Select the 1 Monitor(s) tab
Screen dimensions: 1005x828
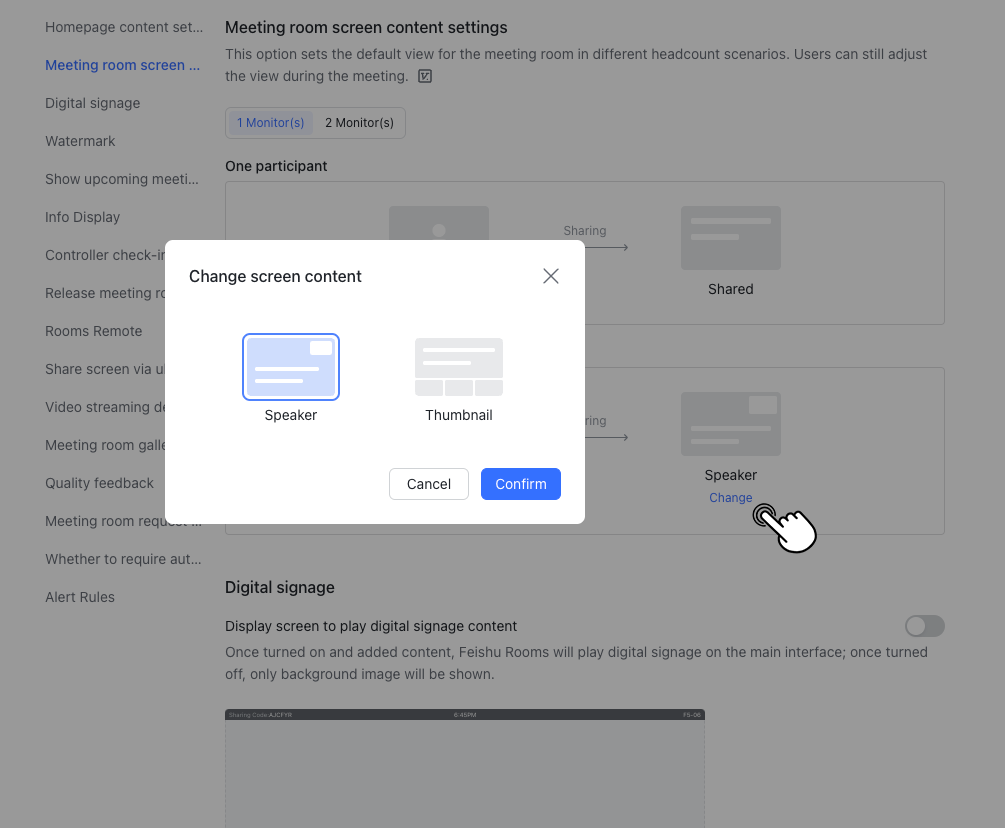(x=270, y=122)
